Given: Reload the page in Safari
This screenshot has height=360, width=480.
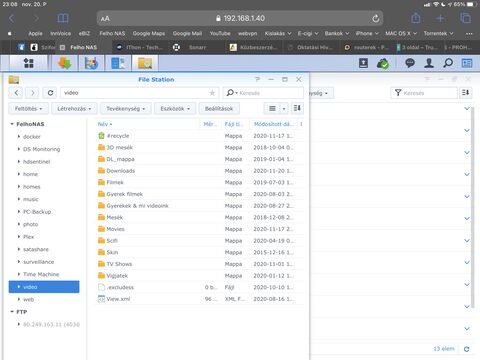Looking at the screenshot, I should (376, 18).
